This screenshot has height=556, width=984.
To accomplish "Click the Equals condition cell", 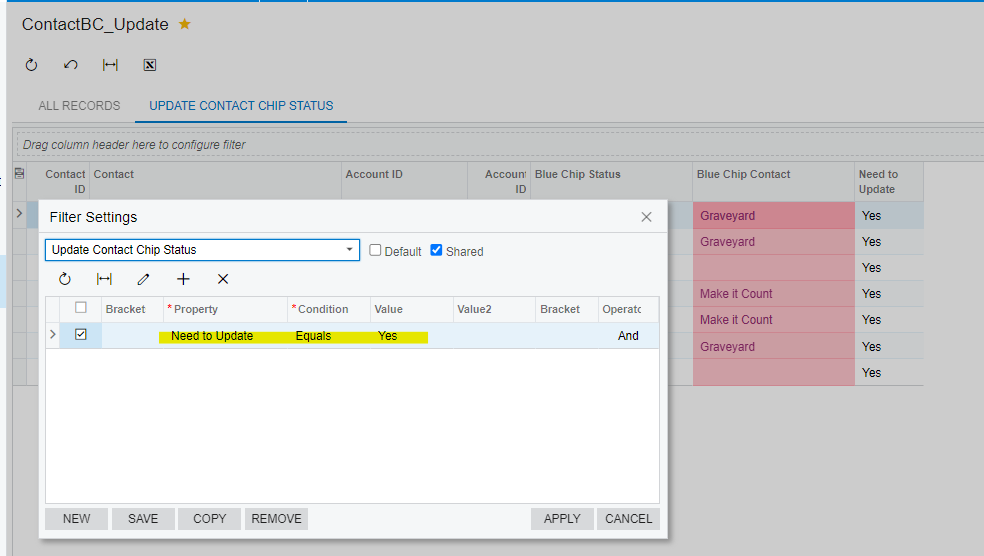I will tap(329, 336).
